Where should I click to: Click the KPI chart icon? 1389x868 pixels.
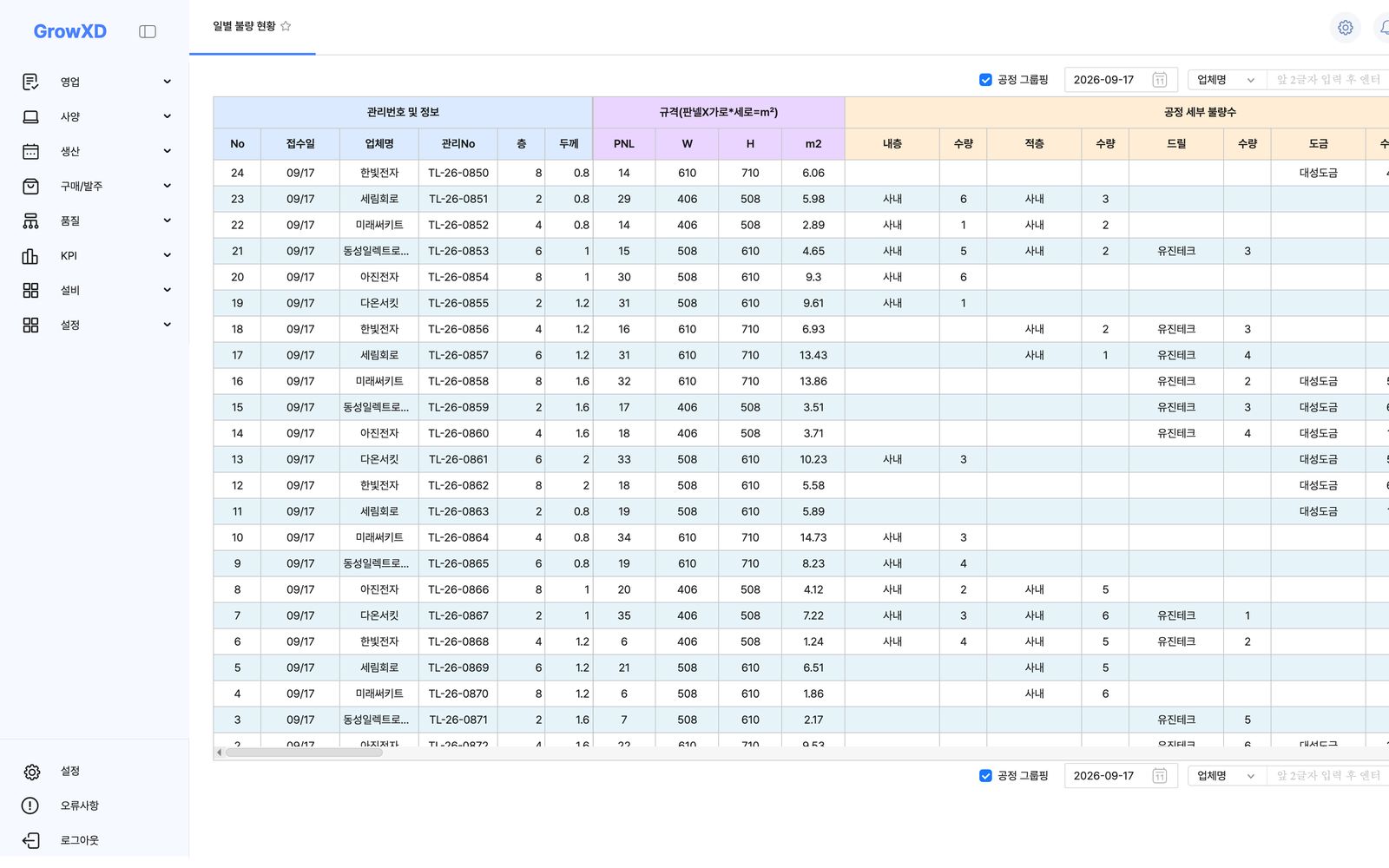point(30,255)
